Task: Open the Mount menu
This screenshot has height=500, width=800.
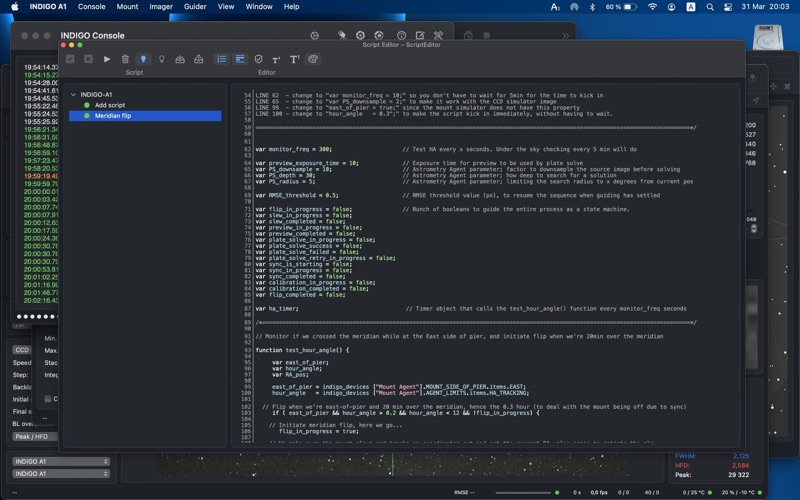Action: [127, 7]
